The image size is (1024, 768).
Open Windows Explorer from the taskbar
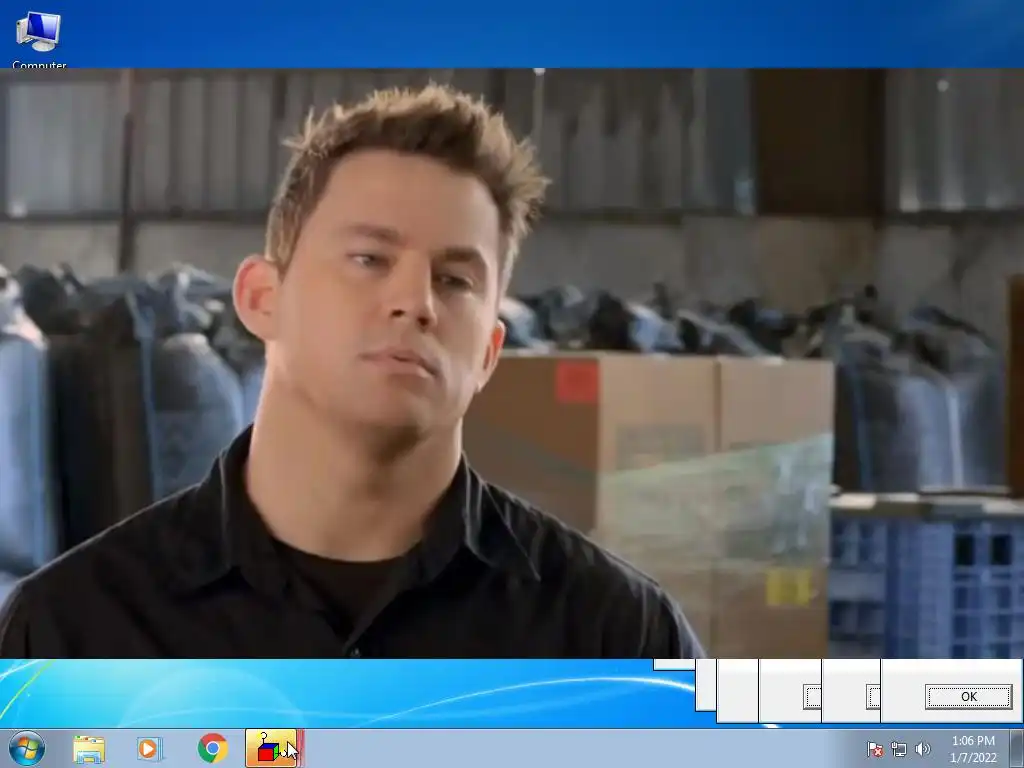(89, 749)
